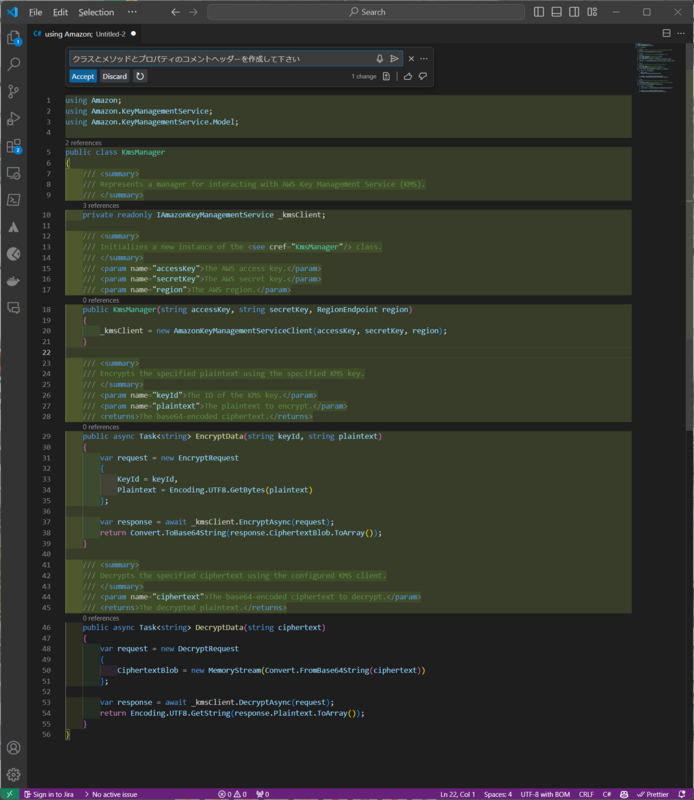This screenshot has height=800, width=694.
Task: Toggle the diff view next to 1 change
Action: [x=386, y=77]
